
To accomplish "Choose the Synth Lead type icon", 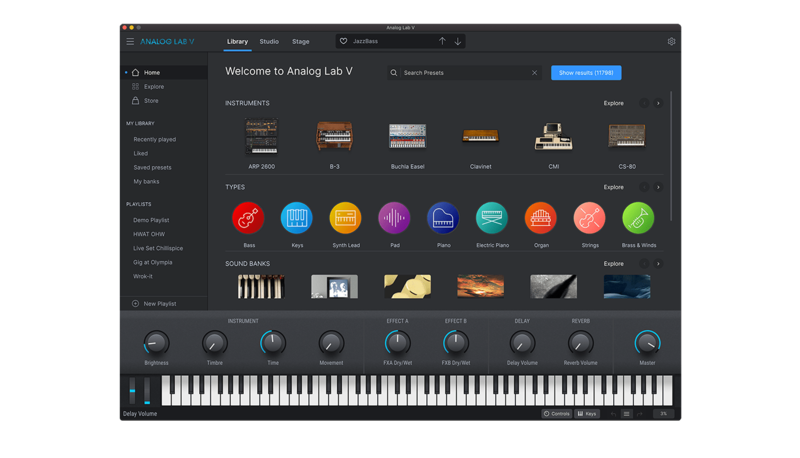I will pyautogui.click(x=345, y=218).
